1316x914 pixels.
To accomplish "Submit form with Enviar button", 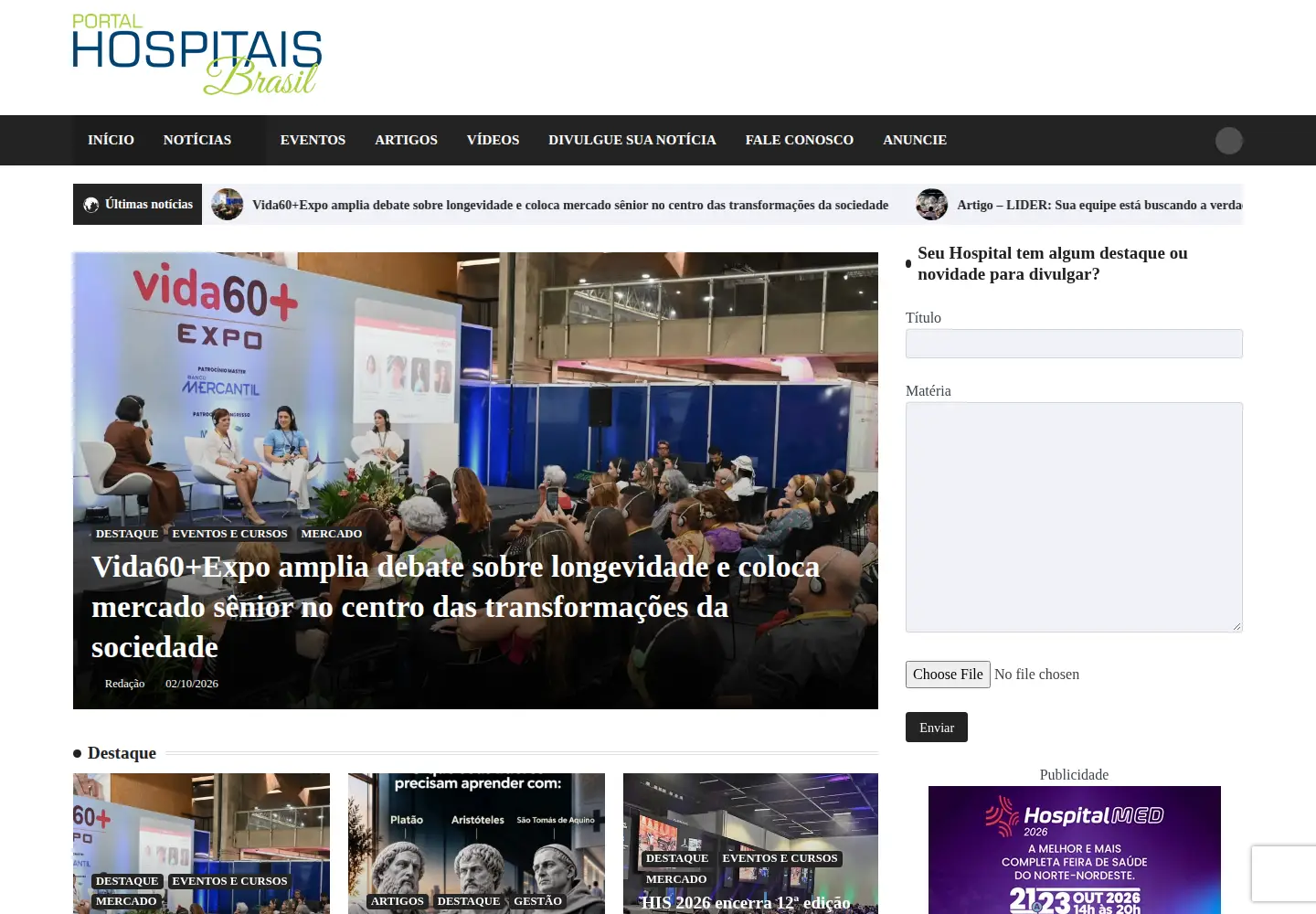I will [x=937, y=728].
